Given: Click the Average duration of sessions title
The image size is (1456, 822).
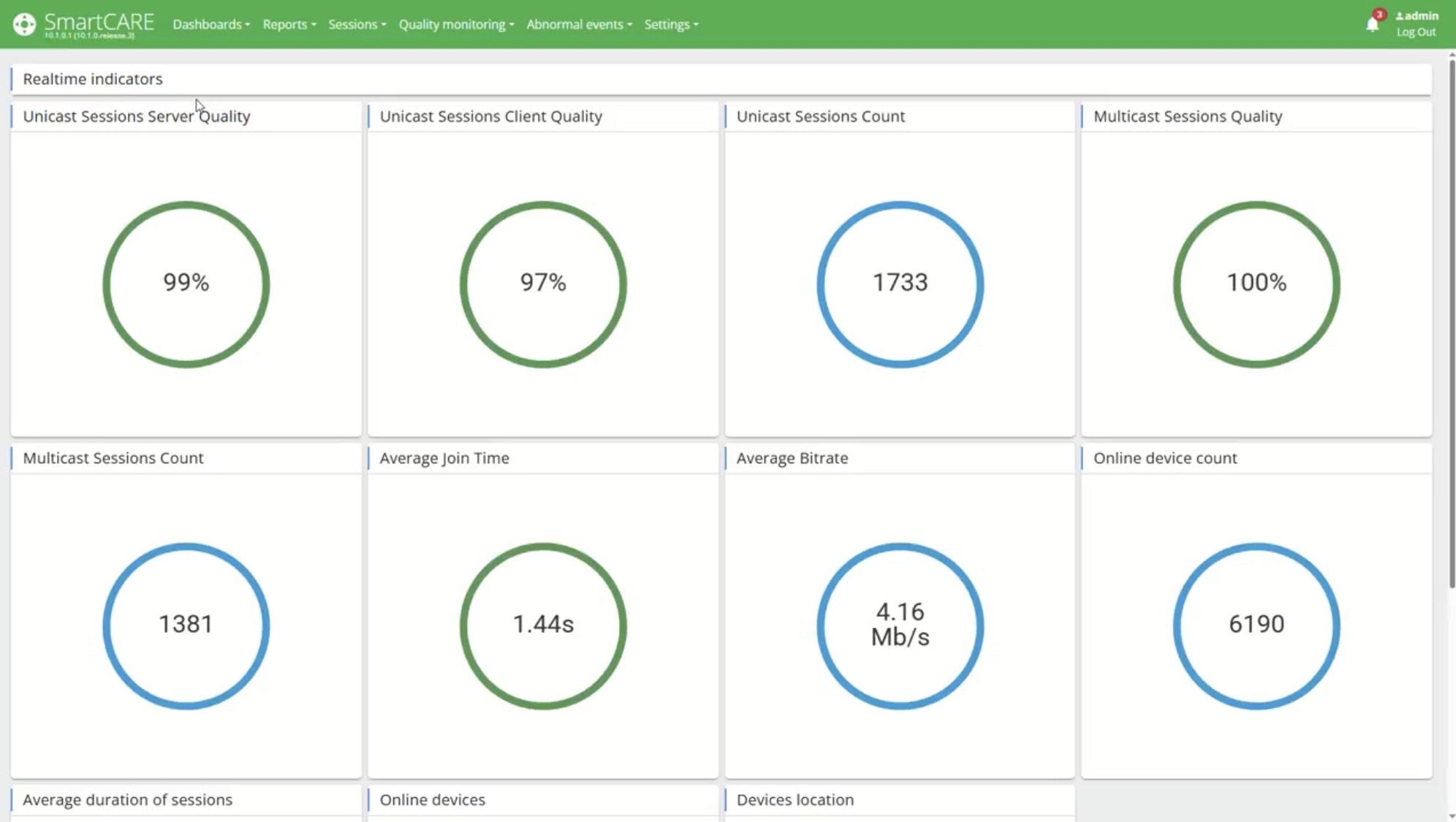Looking at the screenshot, I should coord(128,799).
